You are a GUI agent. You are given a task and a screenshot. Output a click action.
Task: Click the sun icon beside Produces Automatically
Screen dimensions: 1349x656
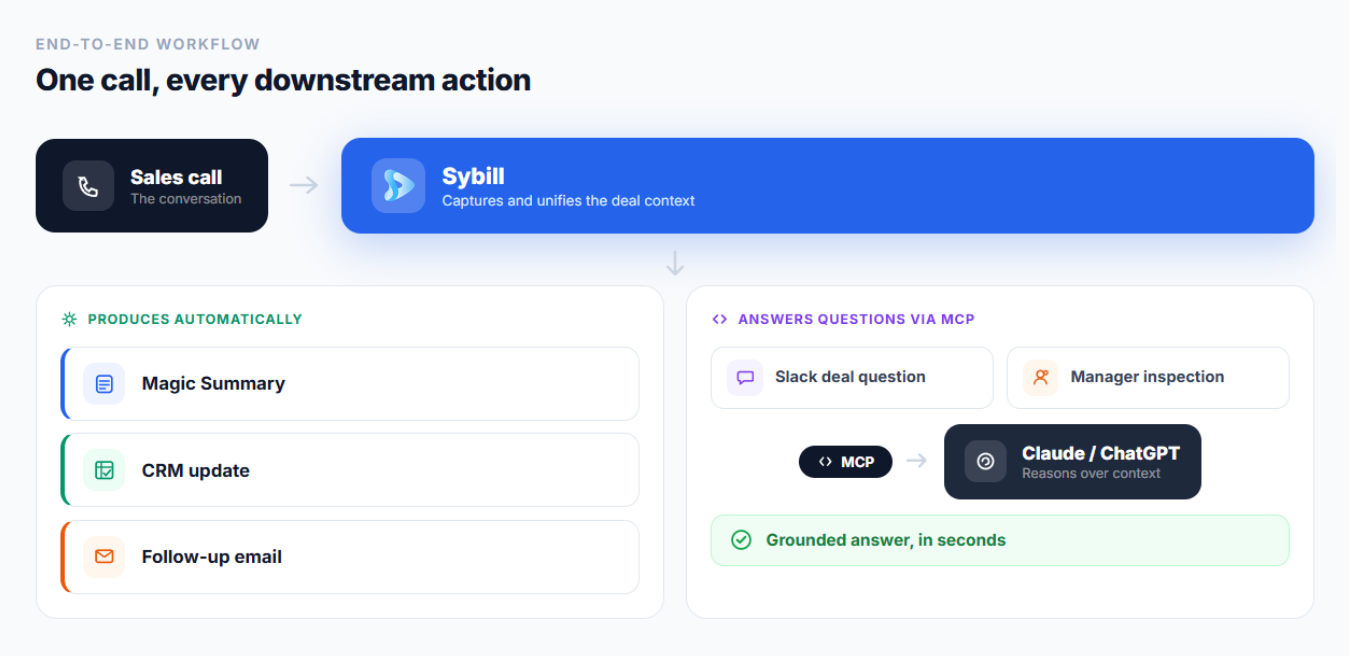coord(69,319)
